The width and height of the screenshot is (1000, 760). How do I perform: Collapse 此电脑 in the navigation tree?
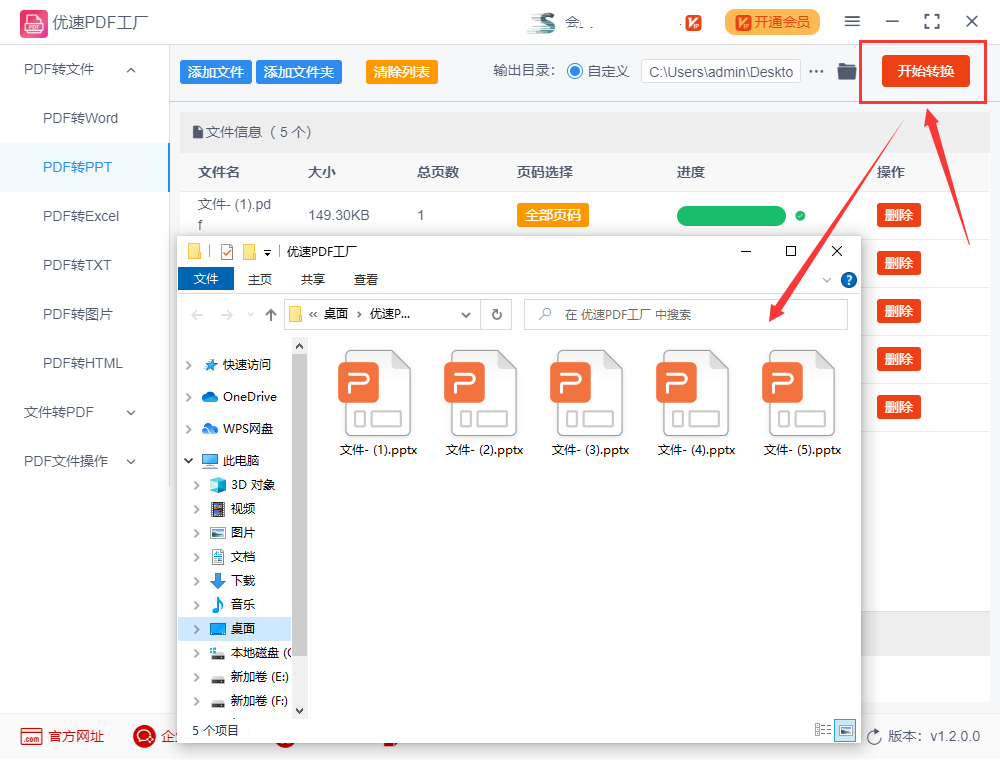coord(188,460)
